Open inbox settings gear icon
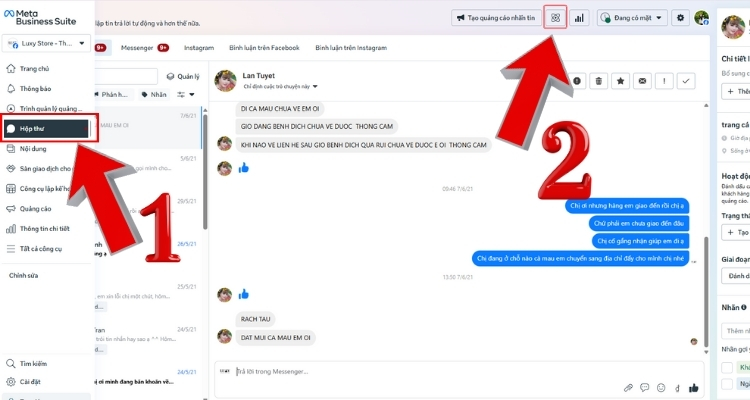 680,18
